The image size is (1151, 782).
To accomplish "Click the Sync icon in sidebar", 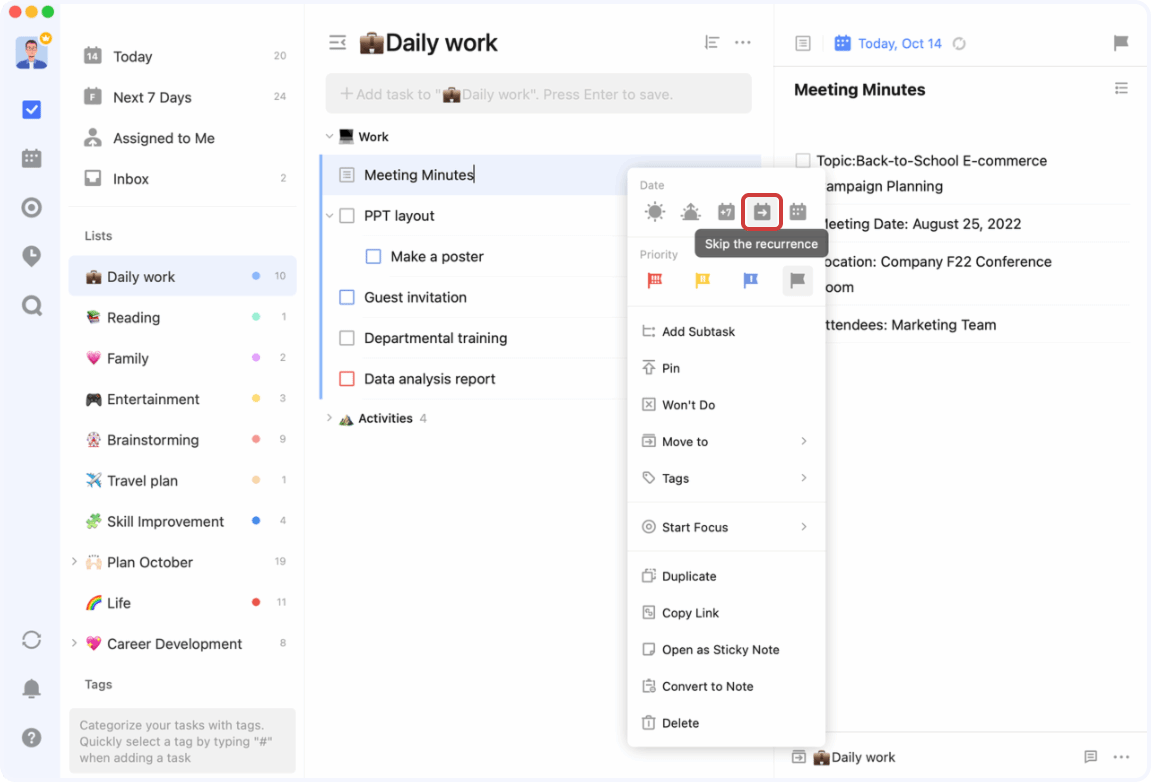I will 32,640.
